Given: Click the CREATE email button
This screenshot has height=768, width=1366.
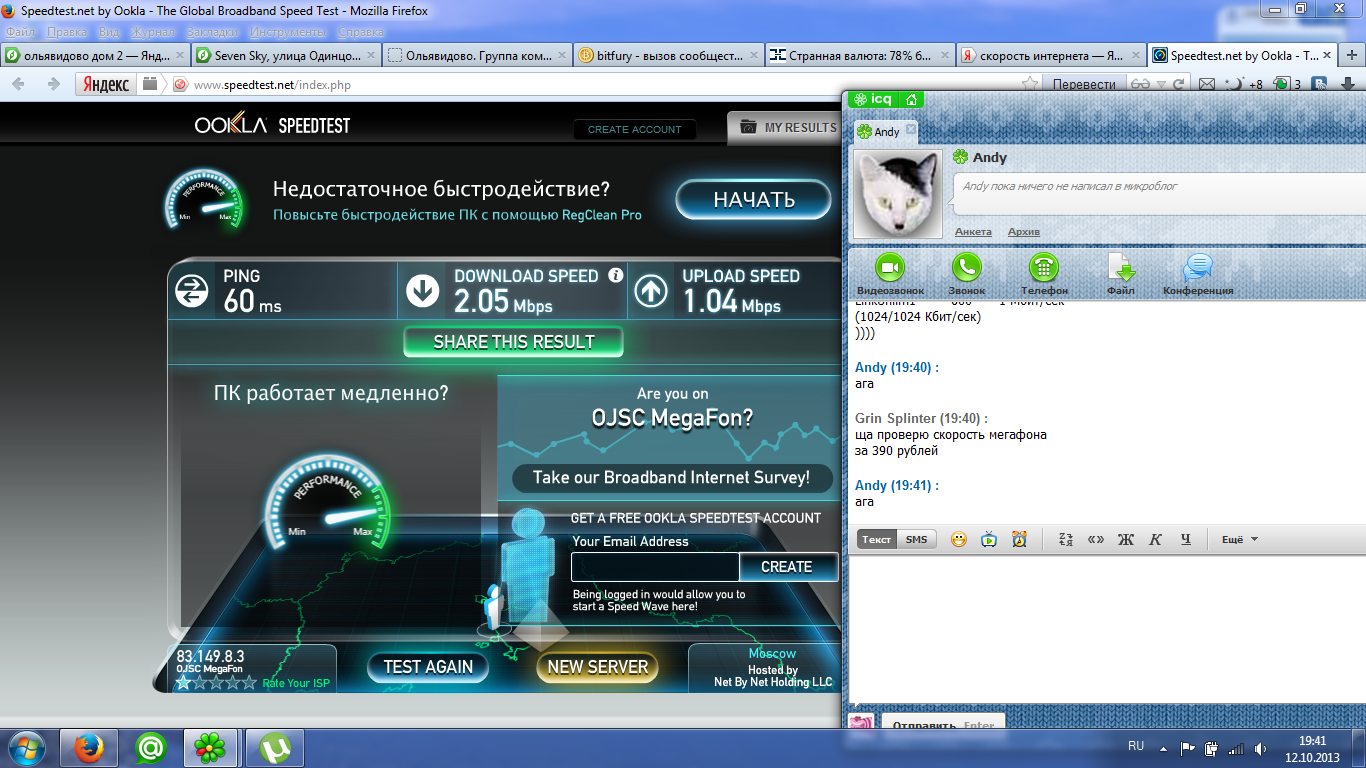Looking at the screenshot, I should (787, 566).
